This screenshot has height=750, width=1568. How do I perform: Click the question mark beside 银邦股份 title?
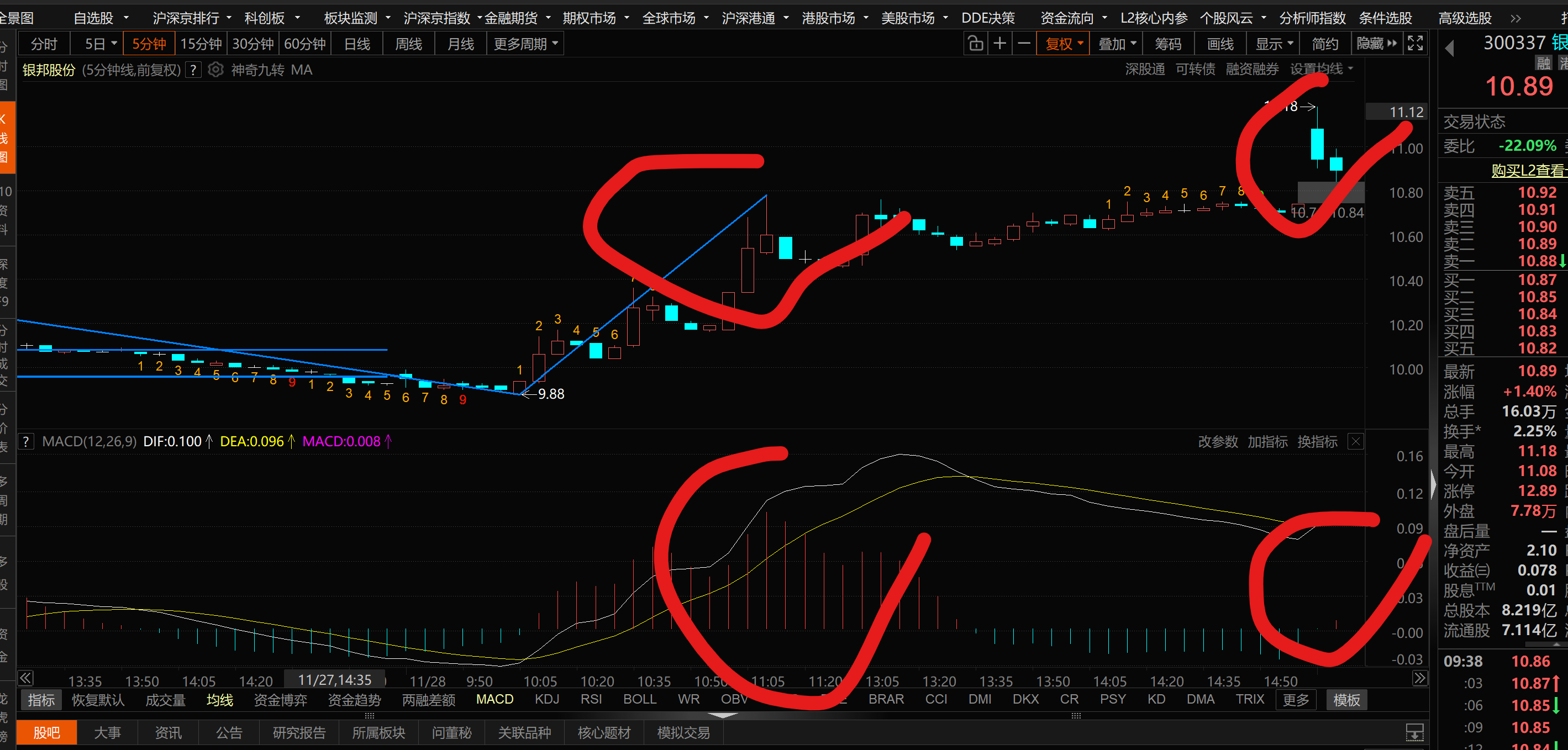(193, 70)
